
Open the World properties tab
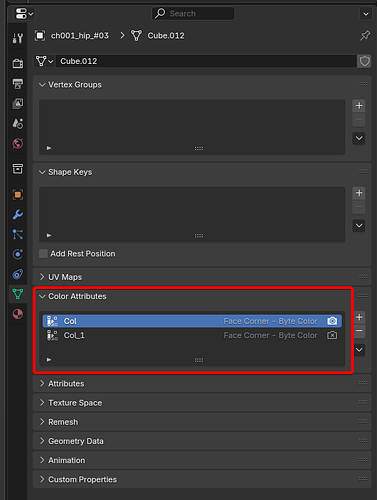click(18, 144)
